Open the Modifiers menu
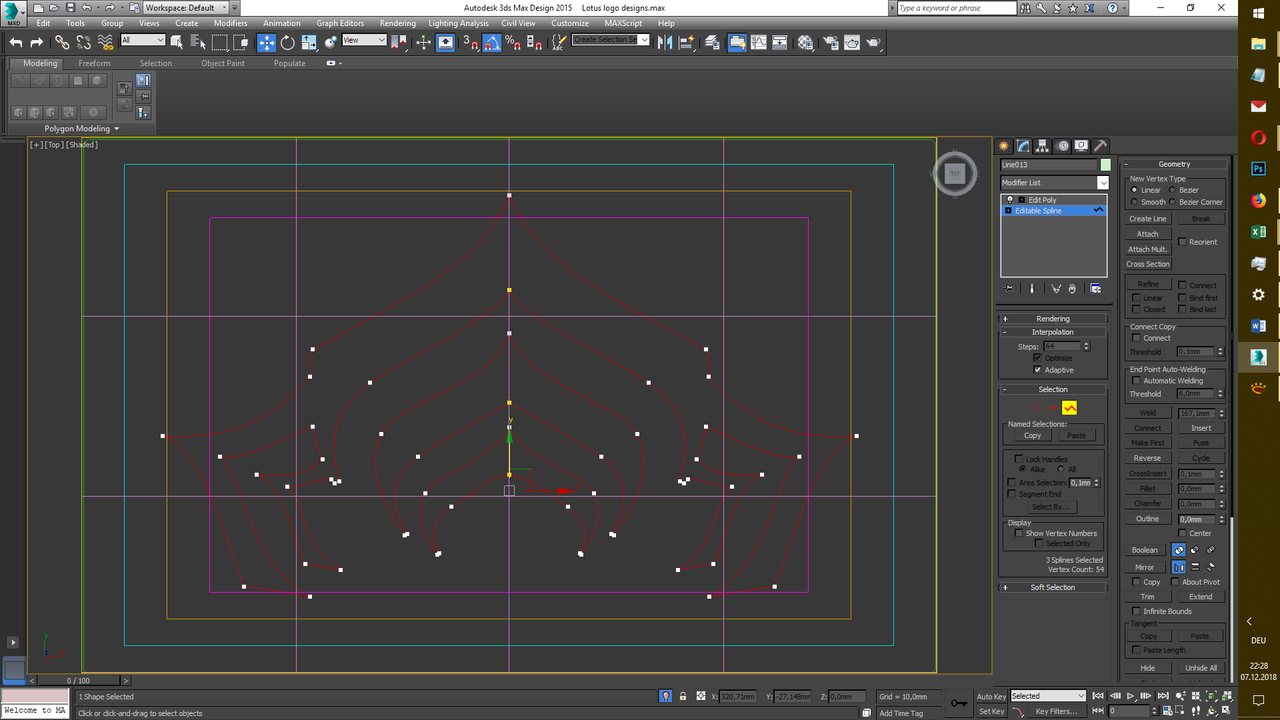 click(231, 23)
